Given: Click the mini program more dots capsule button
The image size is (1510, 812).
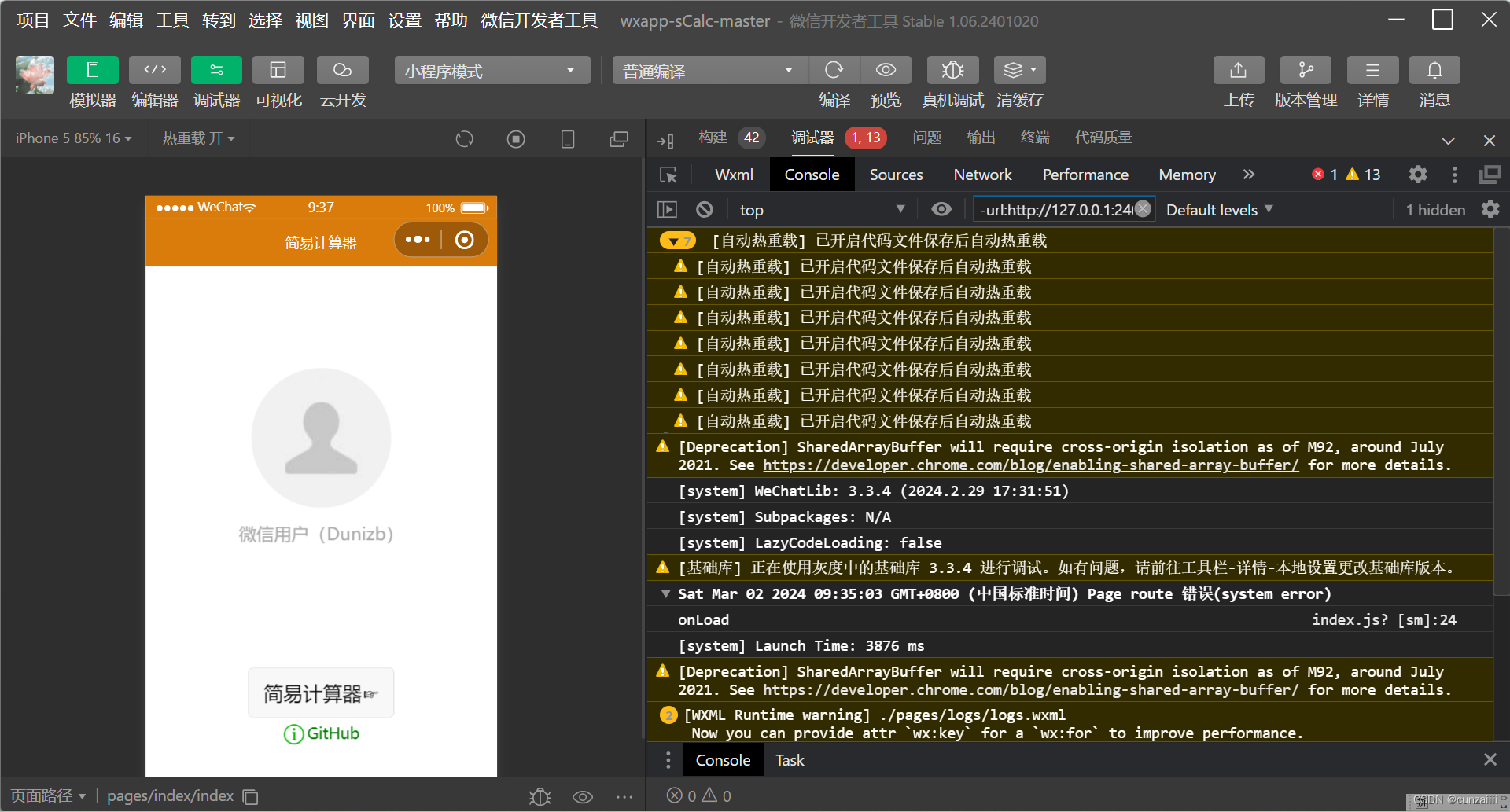Looking at the screenshot, I should click(418, 240).
